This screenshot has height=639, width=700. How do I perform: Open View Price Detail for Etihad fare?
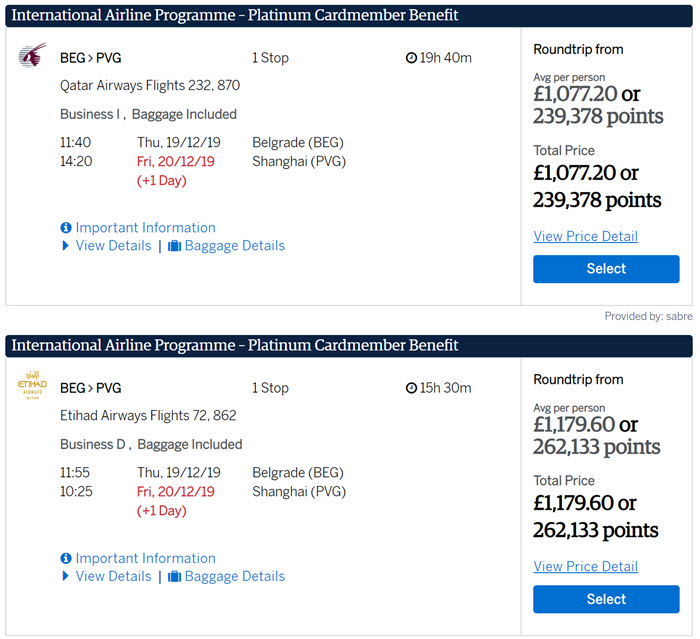click(585, 566)
